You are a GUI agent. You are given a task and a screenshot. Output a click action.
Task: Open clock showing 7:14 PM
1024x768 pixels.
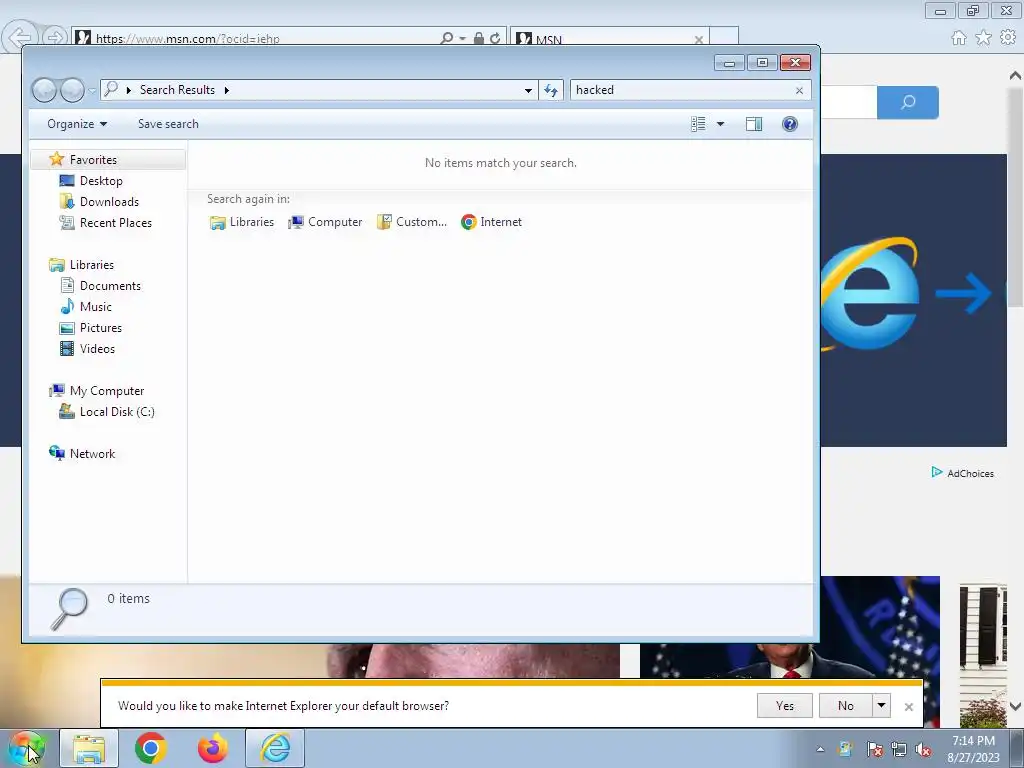tap(973, 749)
